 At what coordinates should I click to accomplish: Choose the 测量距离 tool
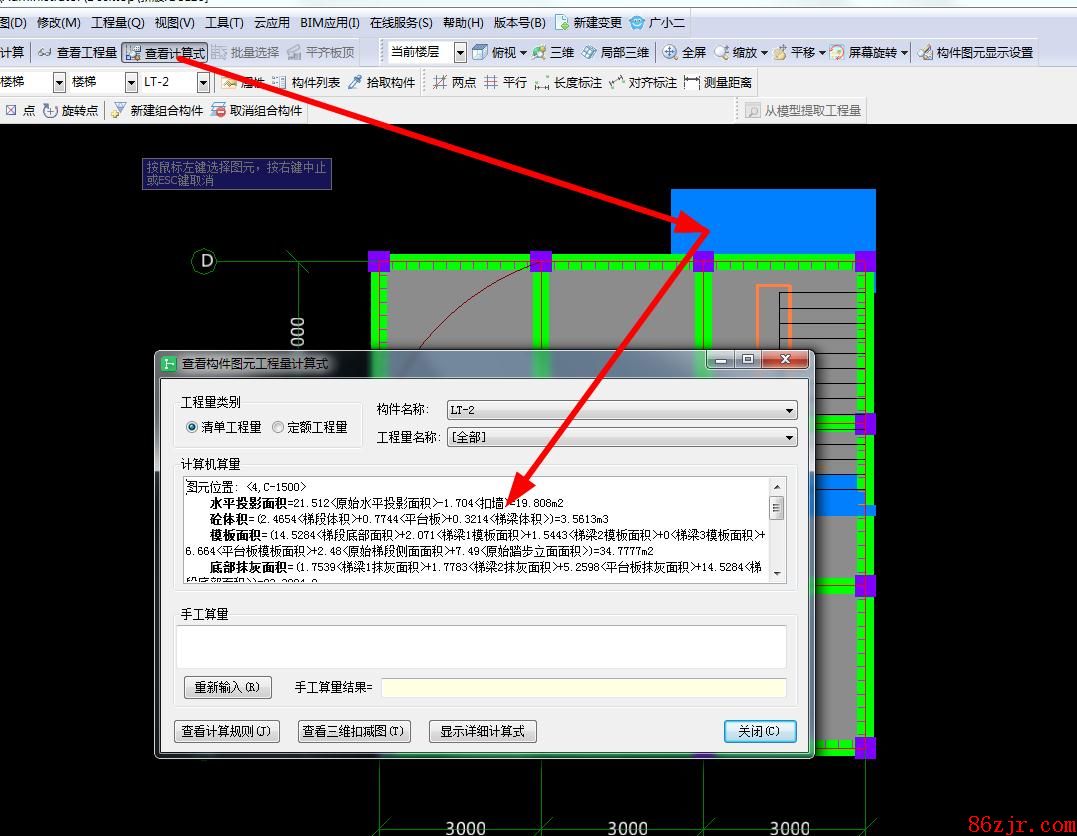point(719,82)
